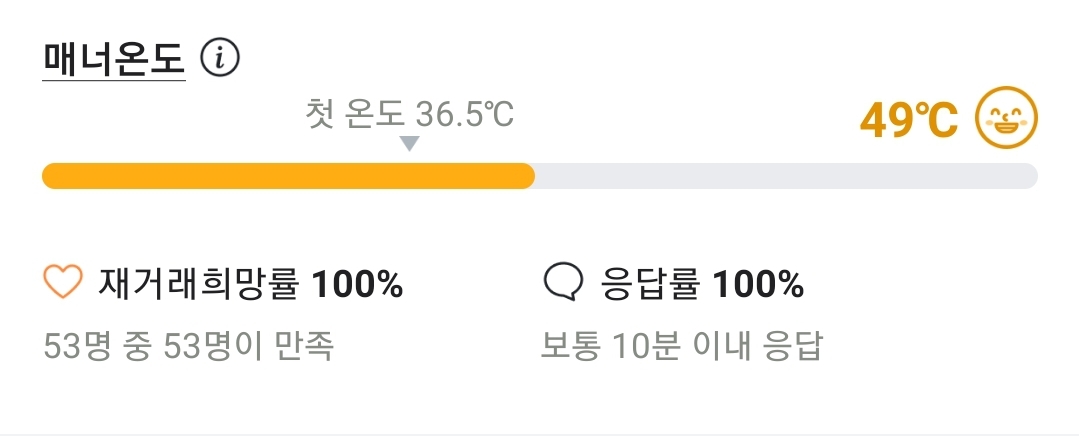Tap the smiling face emoji icon
This screenshot has width=1079, height=436.
1006,117
